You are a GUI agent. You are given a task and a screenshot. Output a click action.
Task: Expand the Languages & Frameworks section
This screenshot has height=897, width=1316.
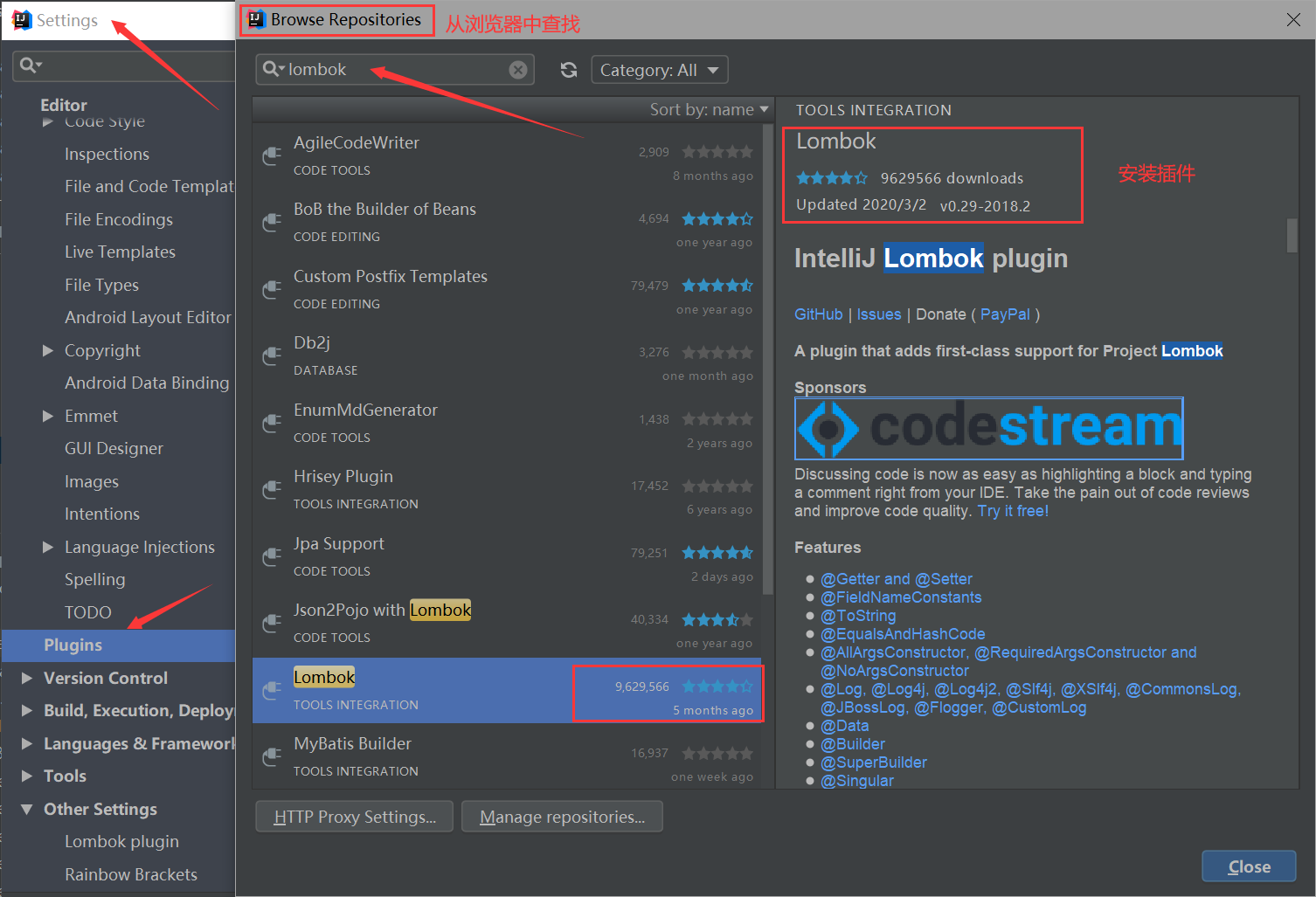27,743
